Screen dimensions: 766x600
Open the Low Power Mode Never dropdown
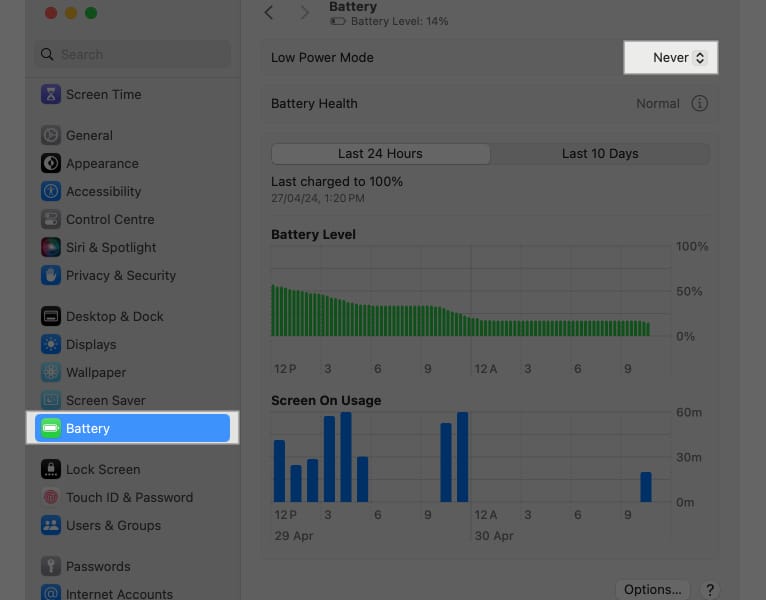click(679, 58)
